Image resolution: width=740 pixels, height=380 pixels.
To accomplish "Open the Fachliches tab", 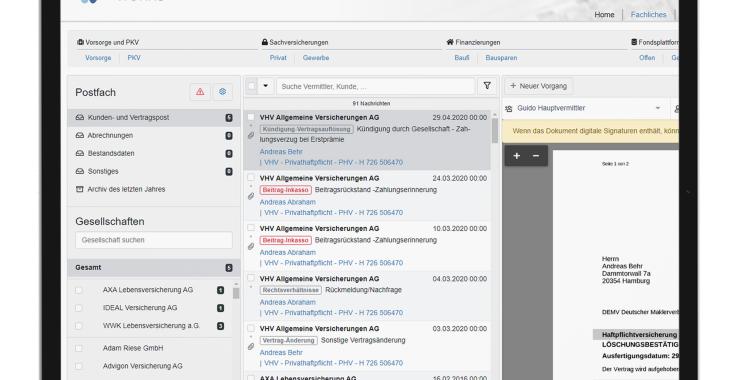I will 648,15.
